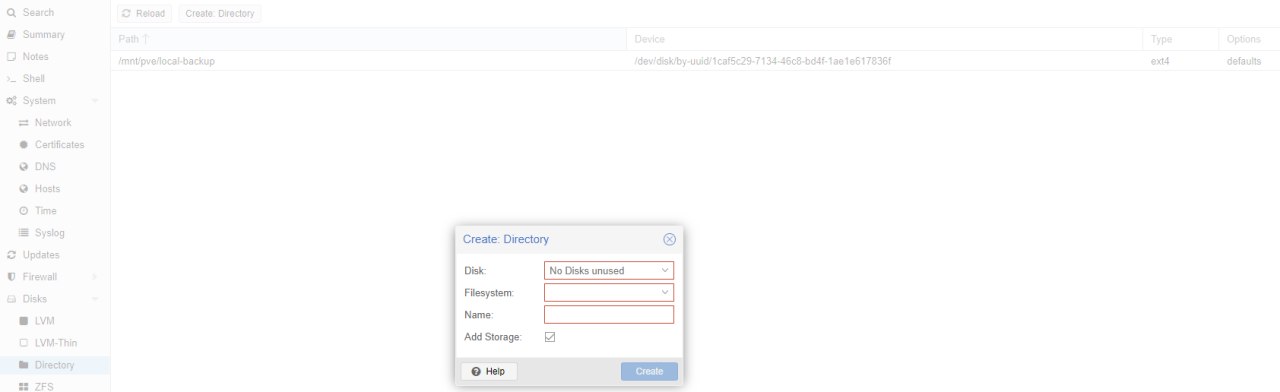Click the Summary book icon
This screenshot has width=1280, height=392.
[11, 35]
